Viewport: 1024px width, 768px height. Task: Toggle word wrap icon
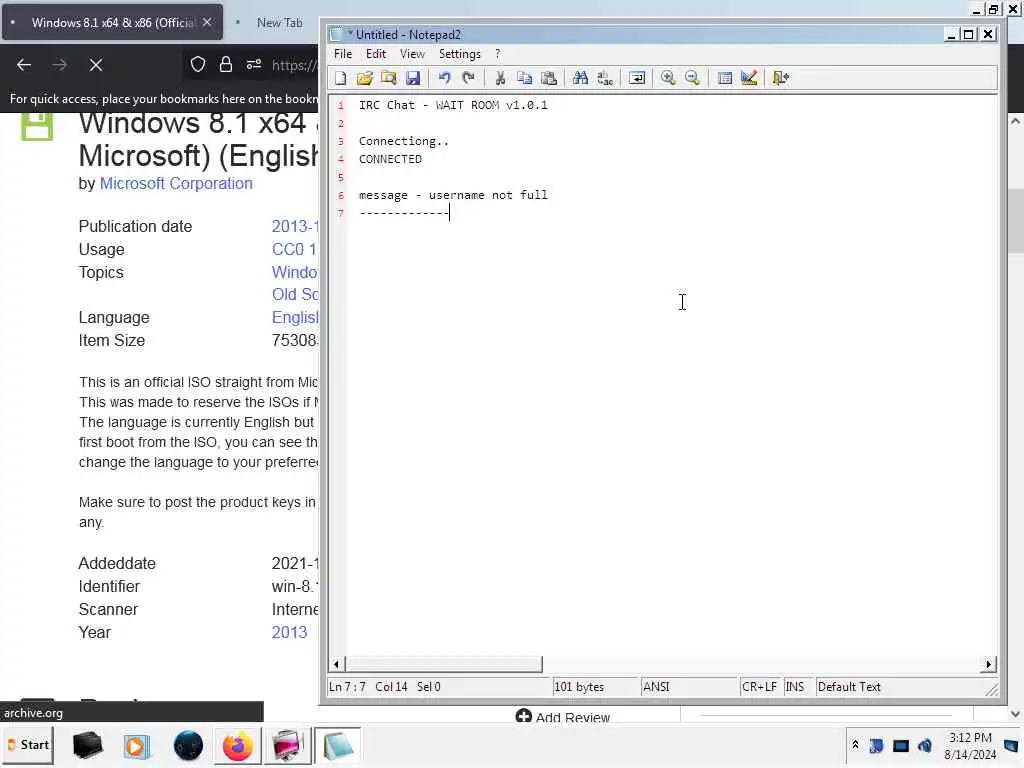[x=637, y=78]
